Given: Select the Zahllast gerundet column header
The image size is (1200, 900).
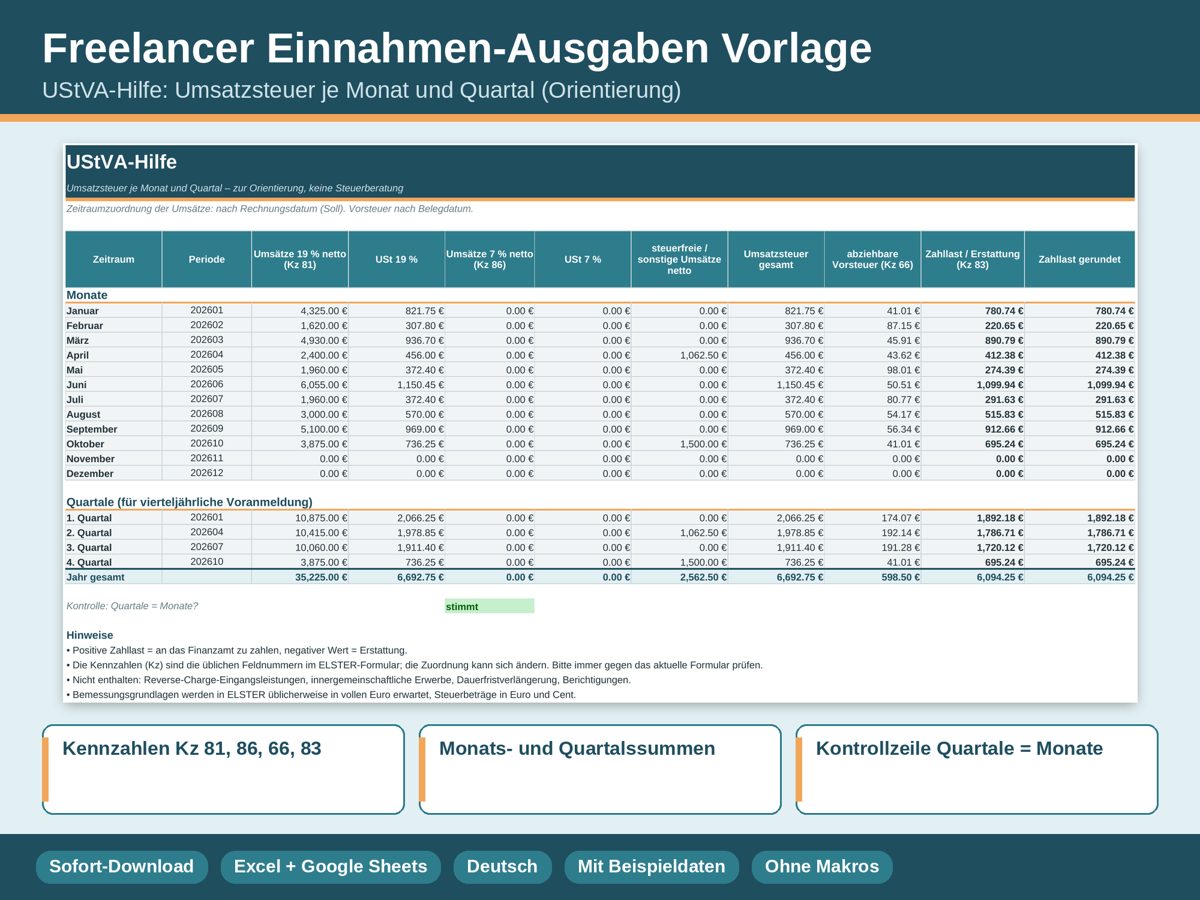Looking at the screenshot, I should pos(1080,259).
